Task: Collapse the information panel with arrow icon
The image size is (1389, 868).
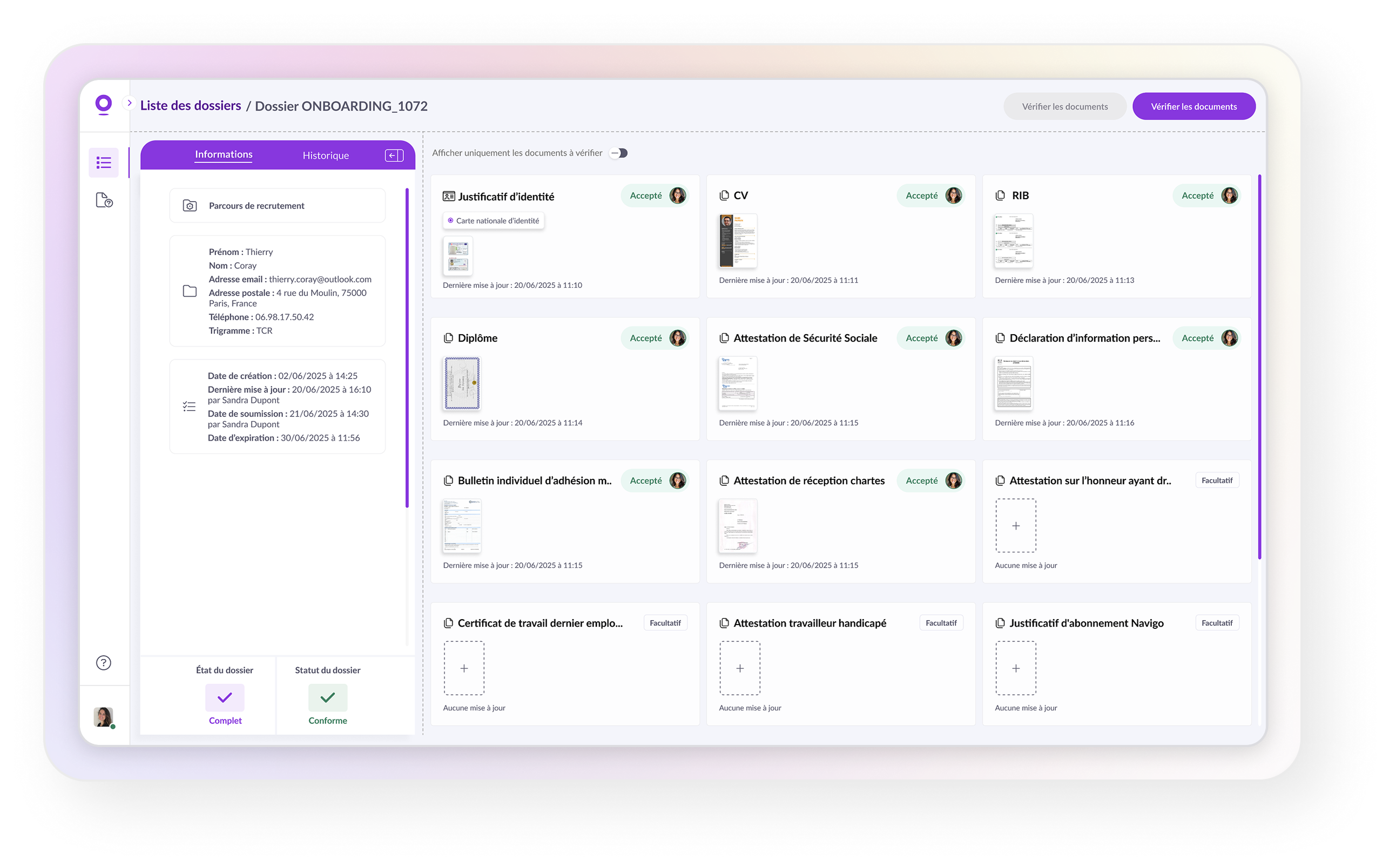Action: tap(394, 155)
